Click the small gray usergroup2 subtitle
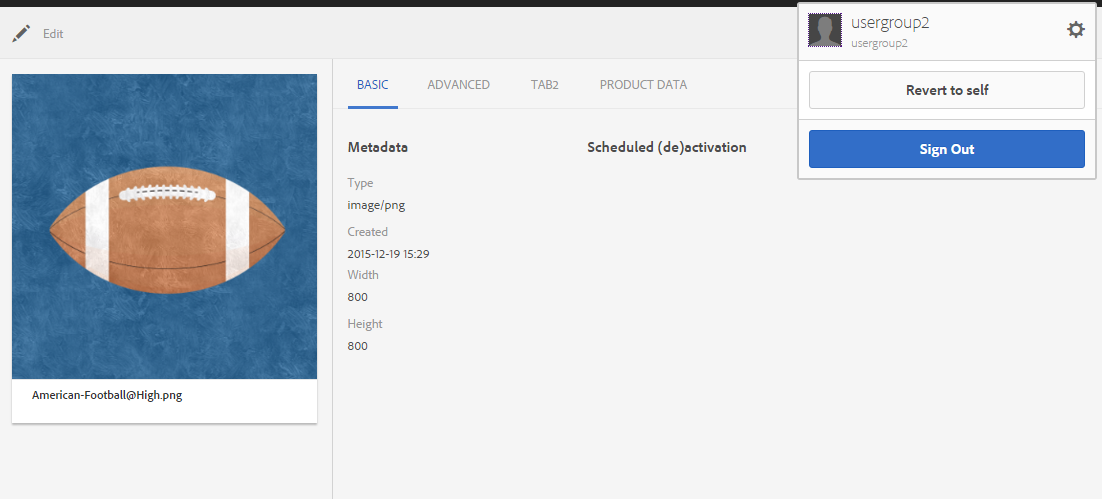 click(879, 44)
